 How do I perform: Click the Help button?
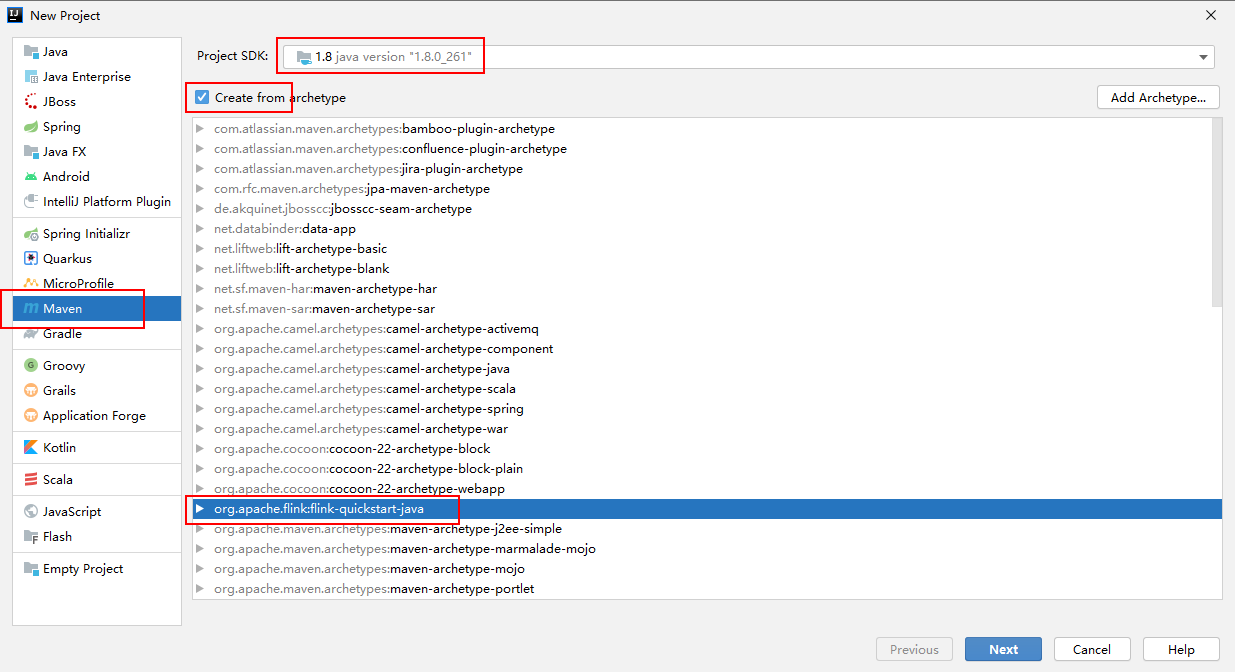coord(1181,649)
